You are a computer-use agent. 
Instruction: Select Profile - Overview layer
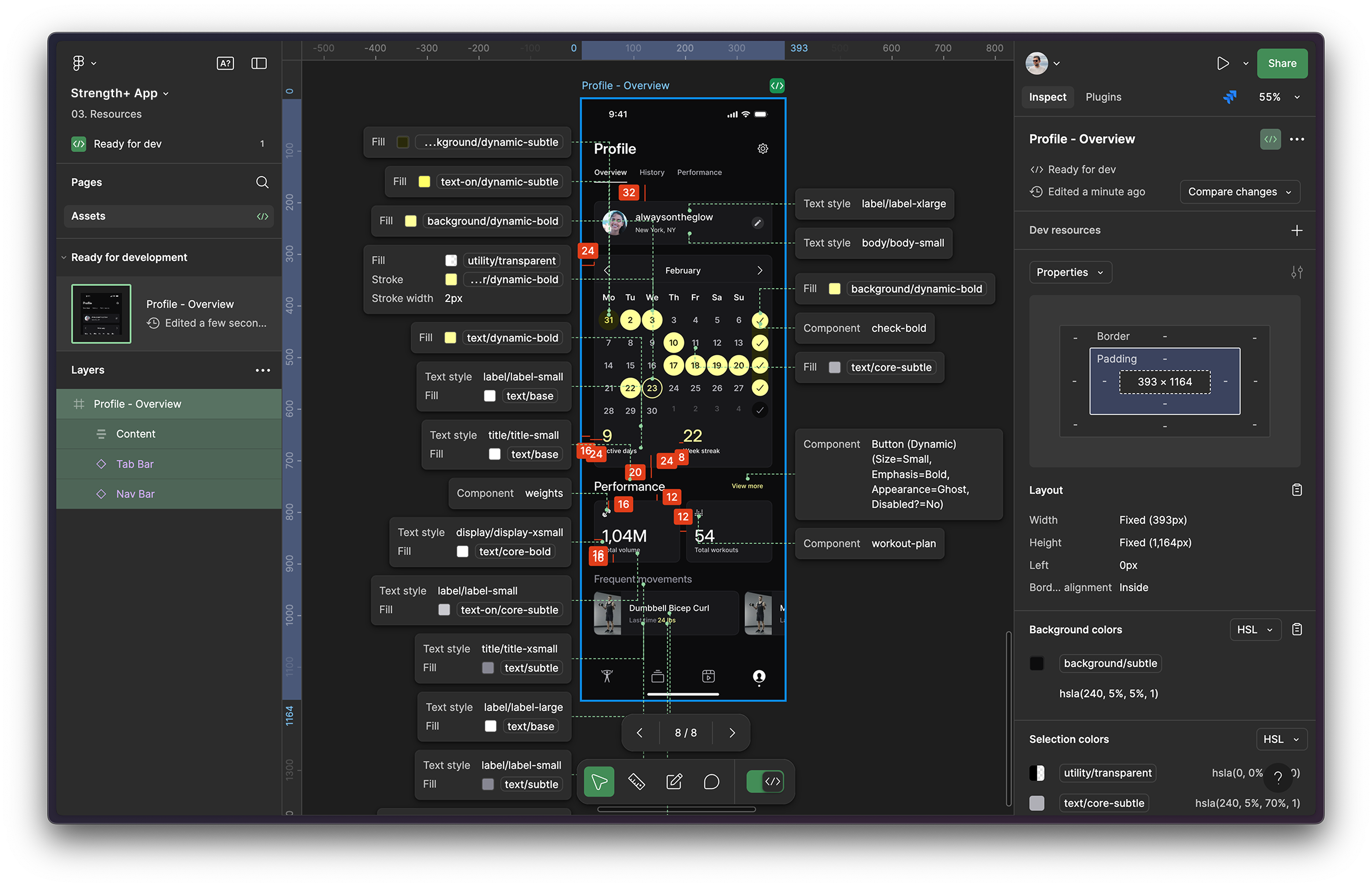[168, 404]
